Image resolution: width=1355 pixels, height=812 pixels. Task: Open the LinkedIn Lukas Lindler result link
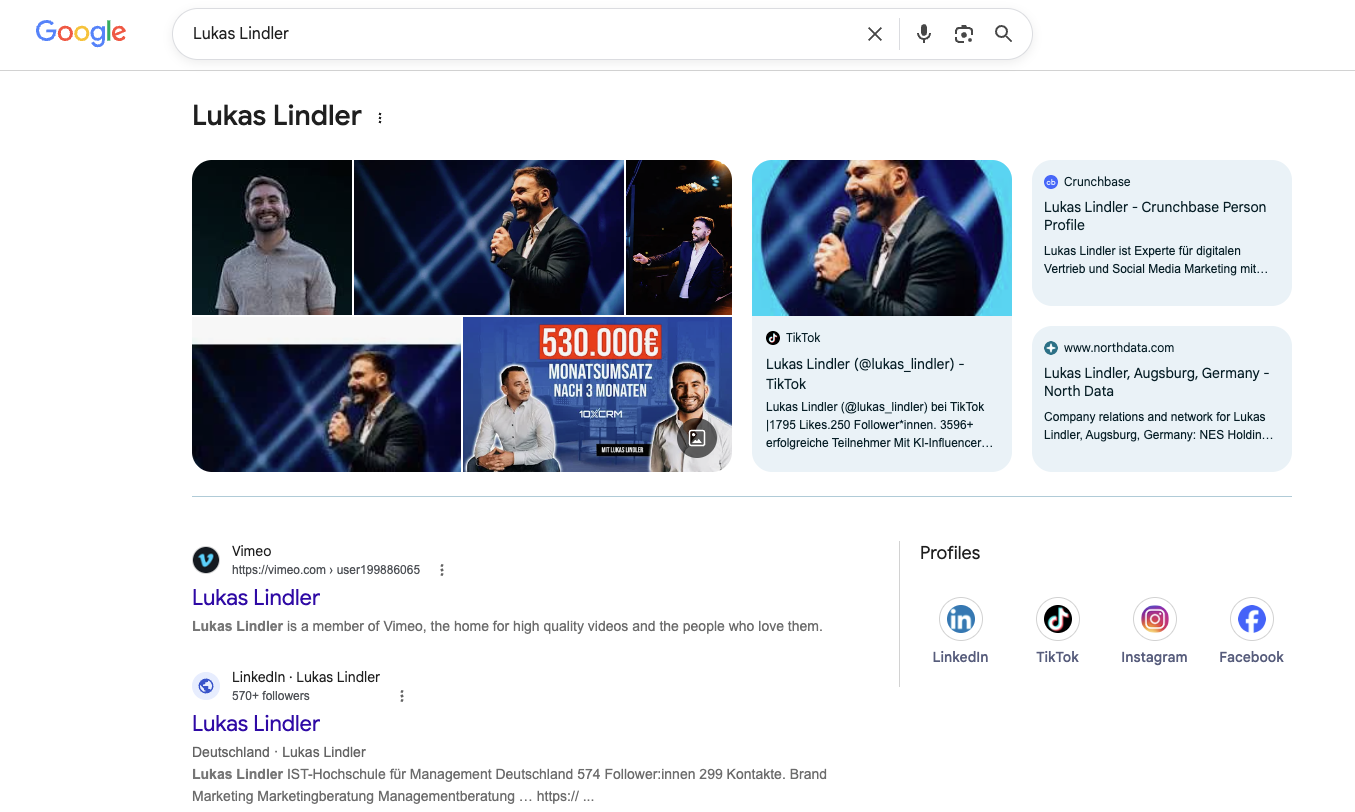pyautogui.click(x=256, y=723)
